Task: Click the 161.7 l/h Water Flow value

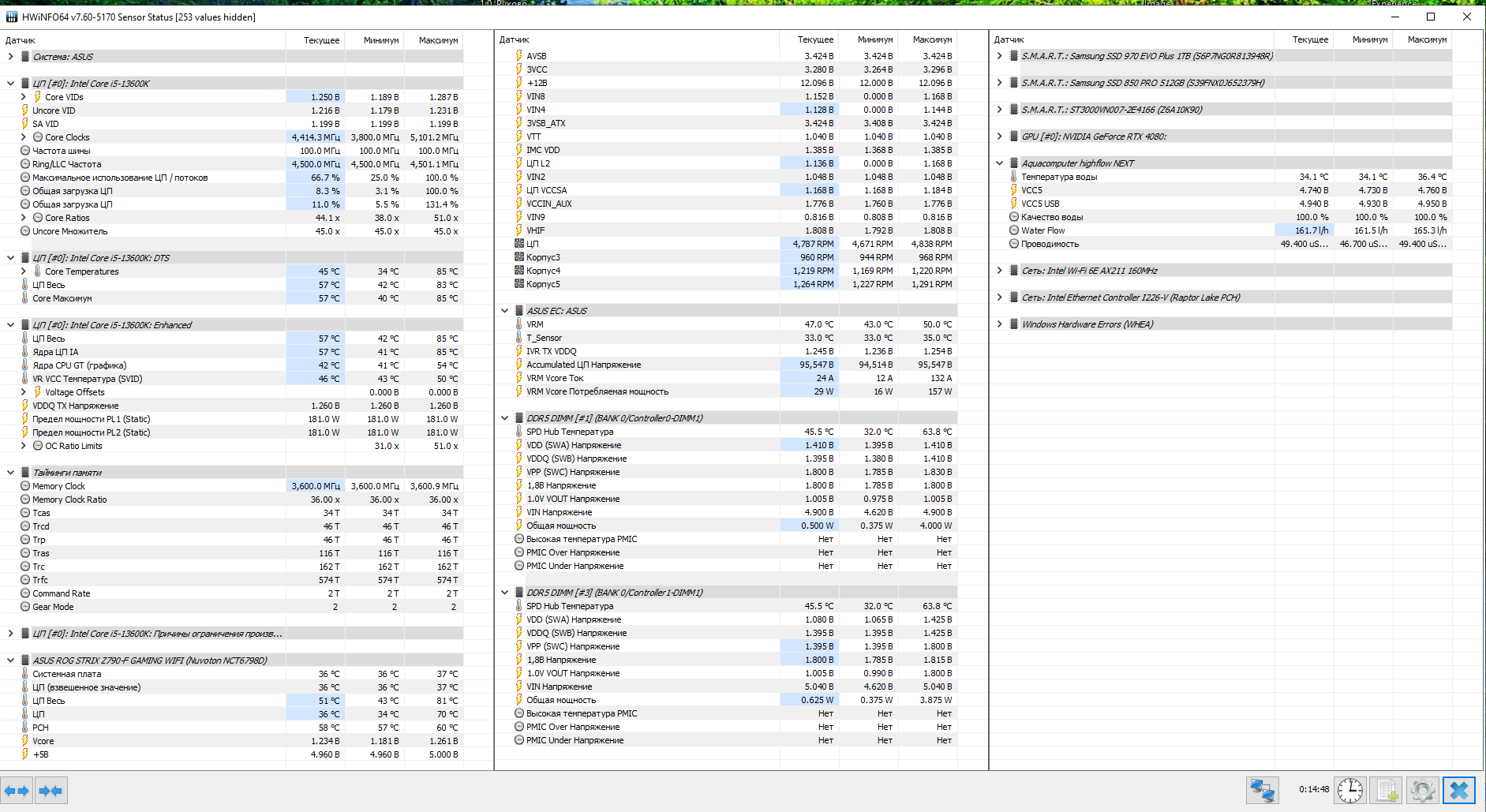Action: (1312, 230)
